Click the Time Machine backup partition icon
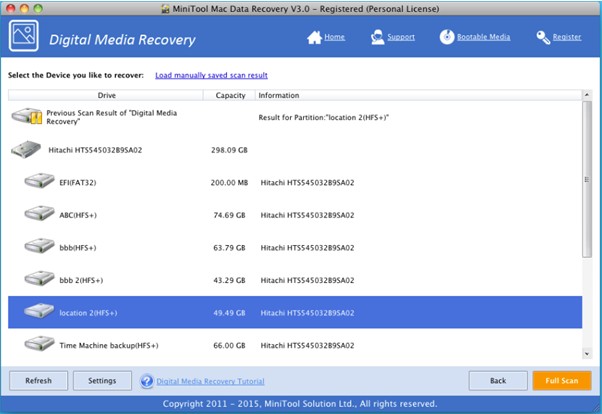 coord(40,344)
